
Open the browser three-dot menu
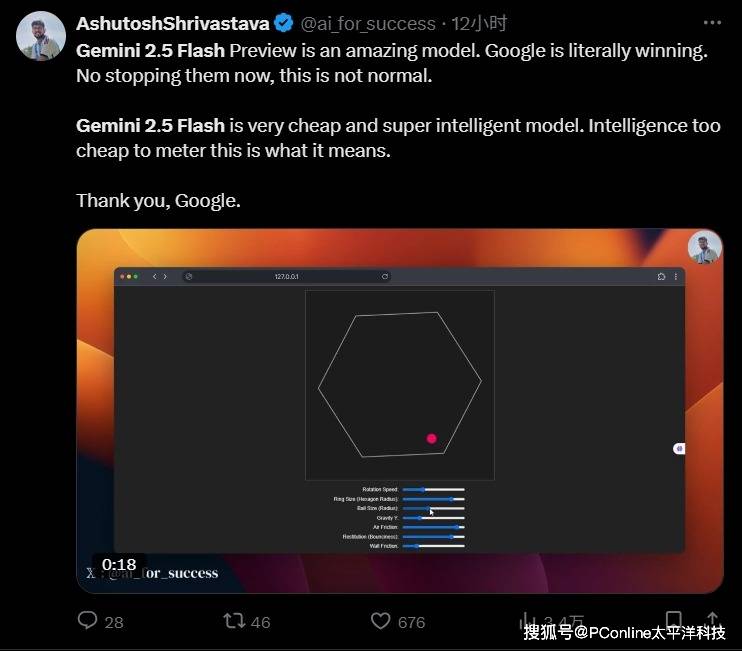pyautogui.click(x=676, y=276)
